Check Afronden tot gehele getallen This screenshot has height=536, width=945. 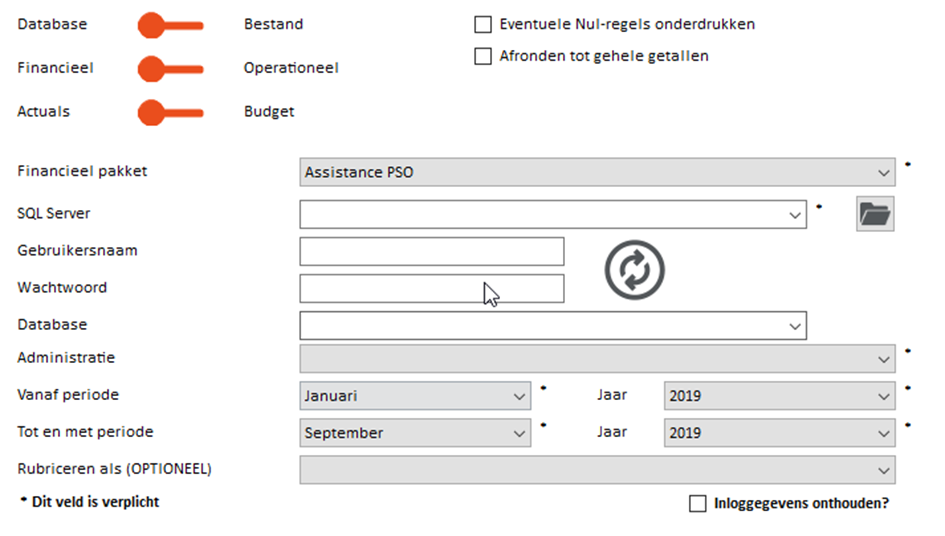[x=483, y=56]
